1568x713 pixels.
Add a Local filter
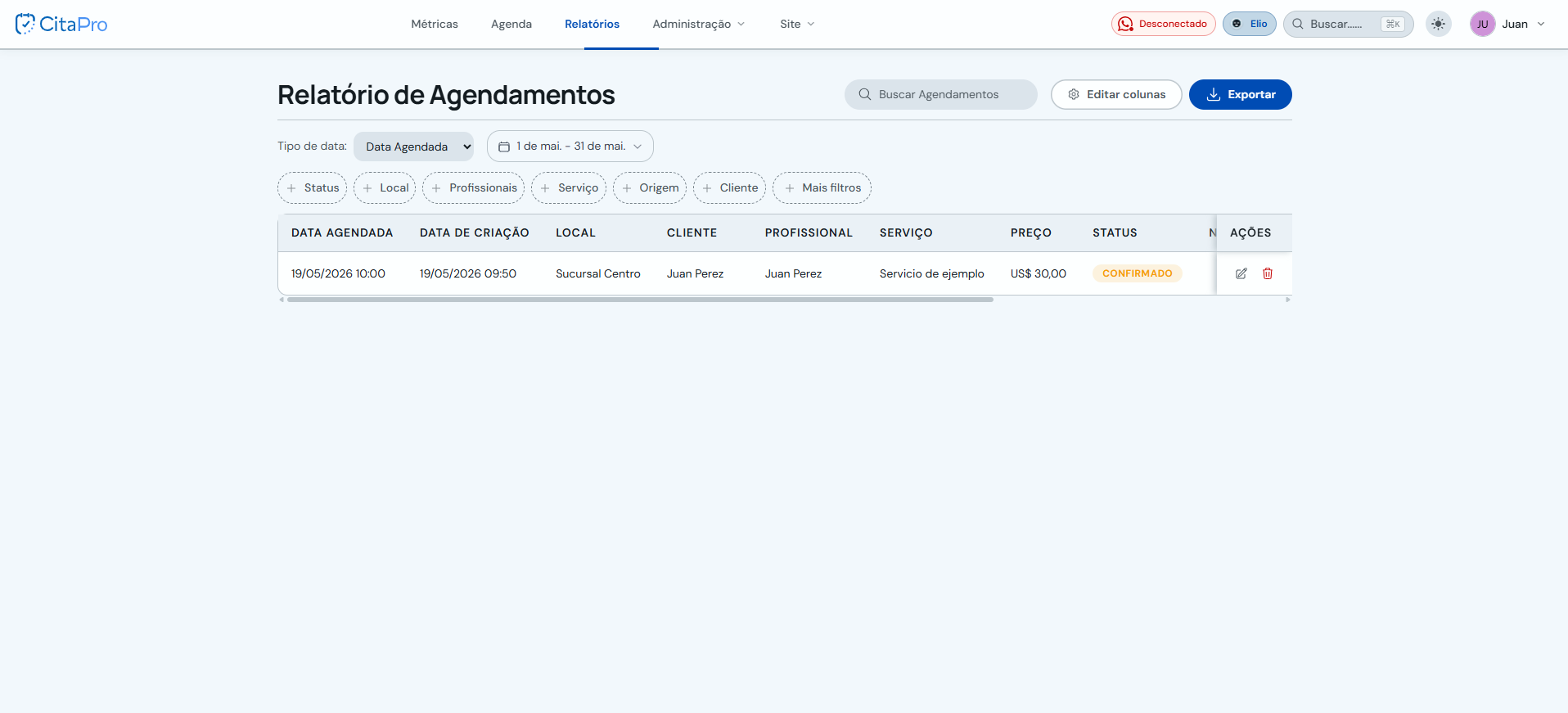pyautogui.click(x=385, y=188)
